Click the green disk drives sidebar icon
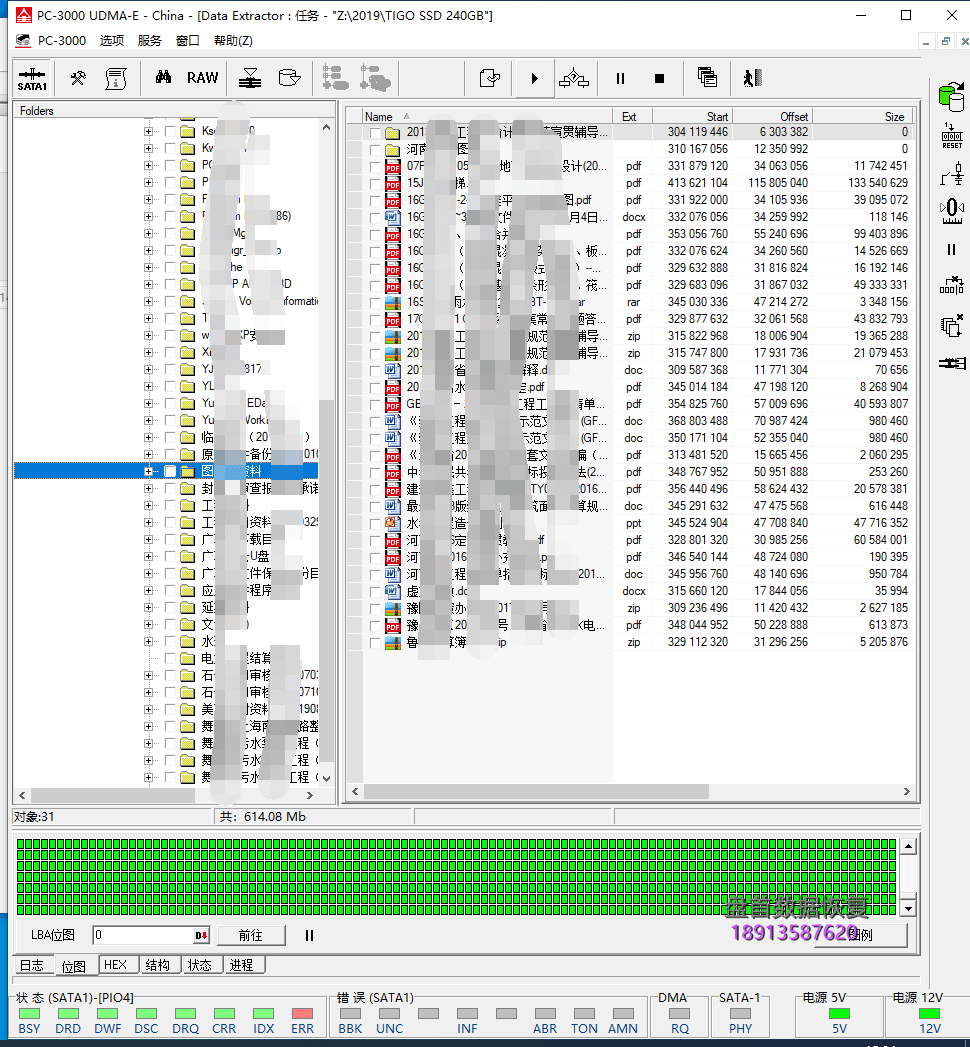This screenshot has height=1047, width=970. tap(951, 97)
